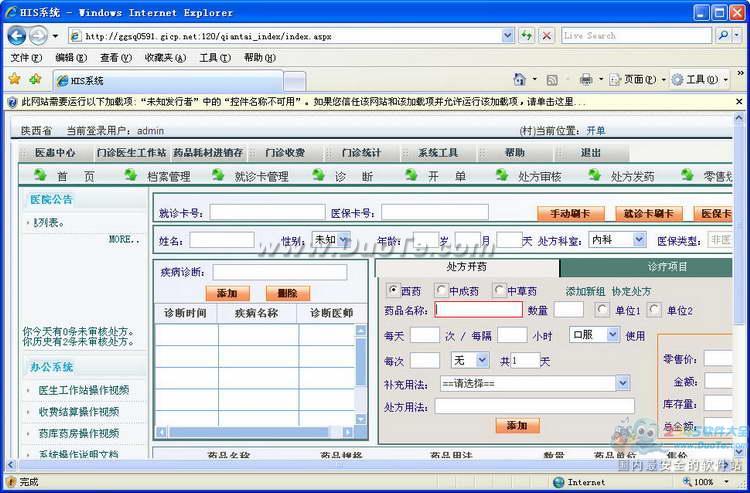Click the Stop loading red X icon
This screenshot has width=750, height=493.
(x=546, y=35)
